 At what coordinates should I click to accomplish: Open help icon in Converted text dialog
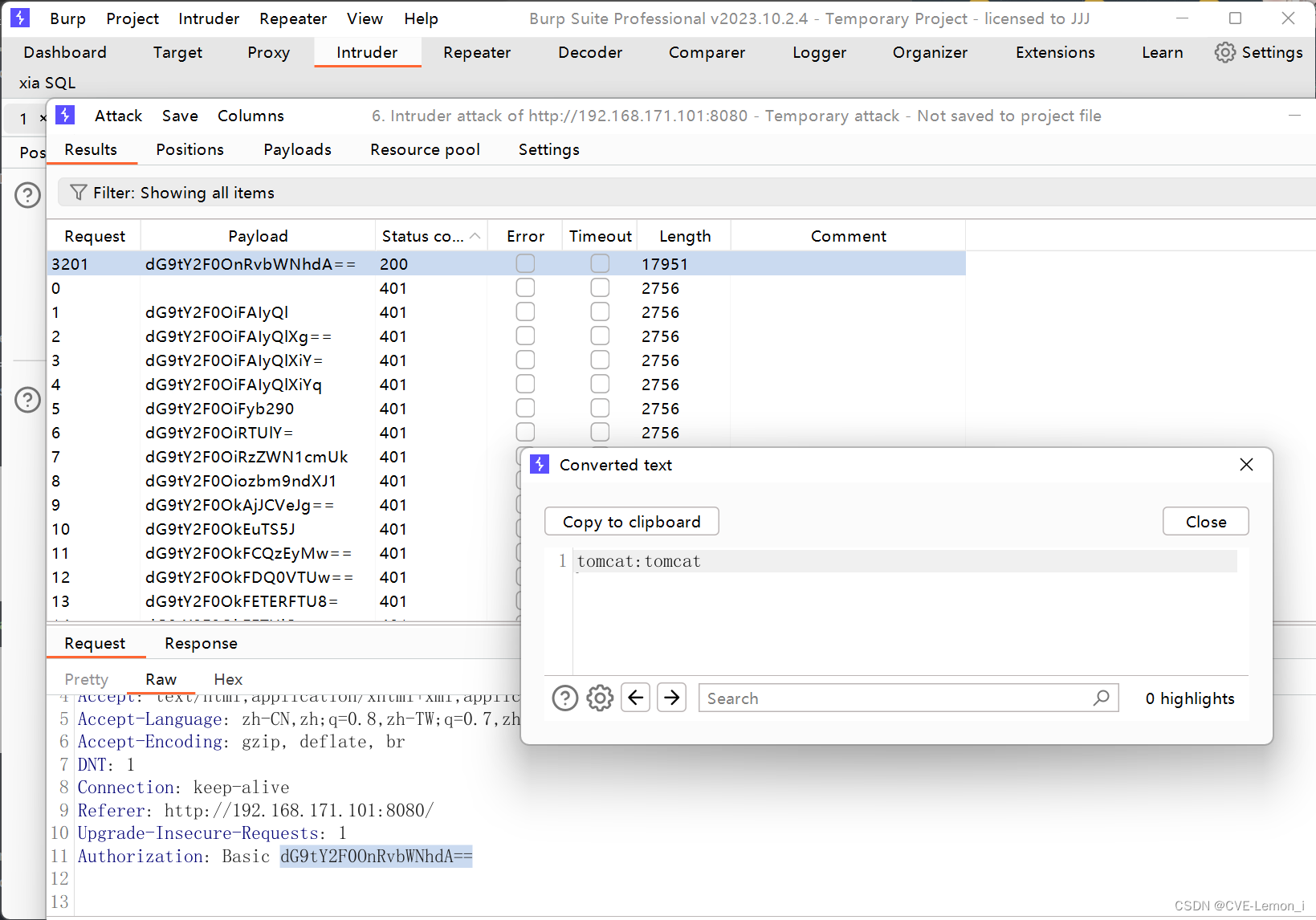[x=565, y=698]
